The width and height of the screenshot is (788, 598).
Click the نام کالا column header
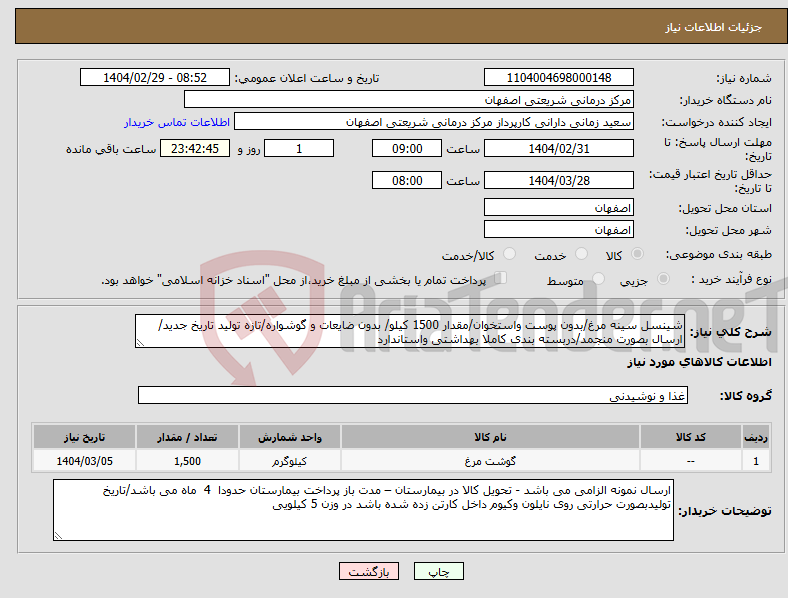click(490, 437)
